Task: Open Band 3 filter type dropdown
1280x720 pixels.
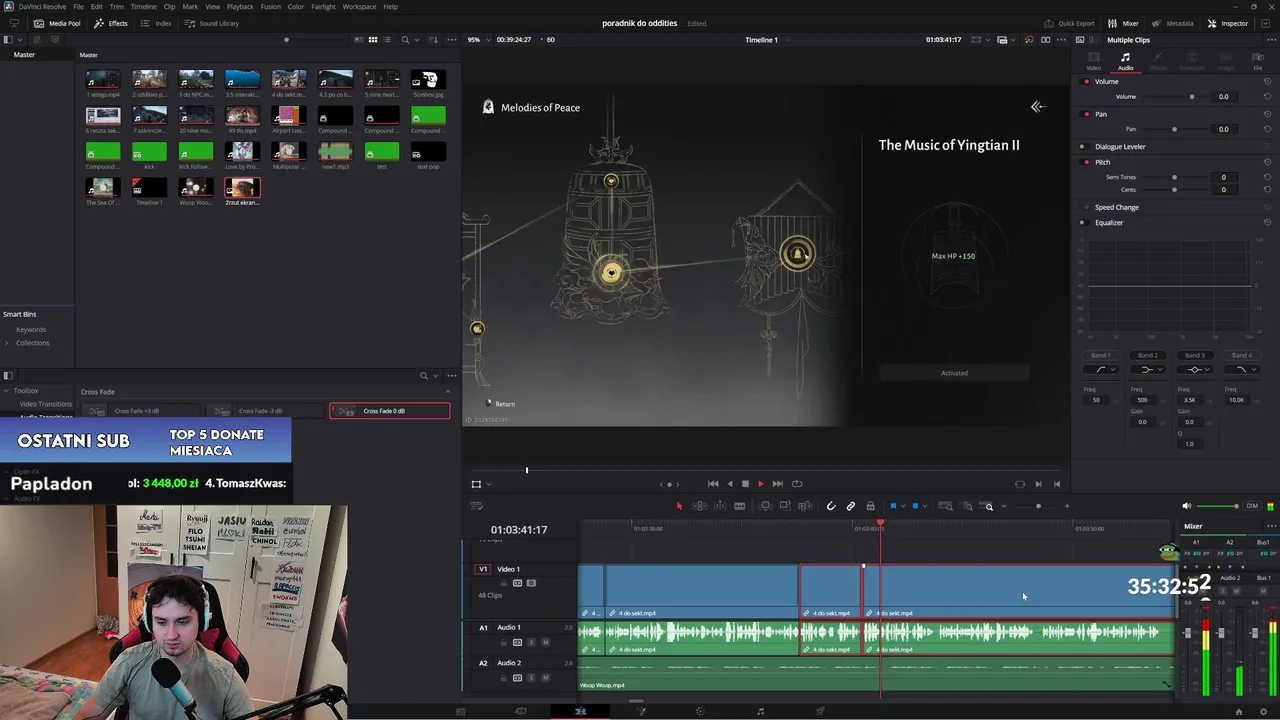Action: pyautogui.click(x=1194, y=370)
